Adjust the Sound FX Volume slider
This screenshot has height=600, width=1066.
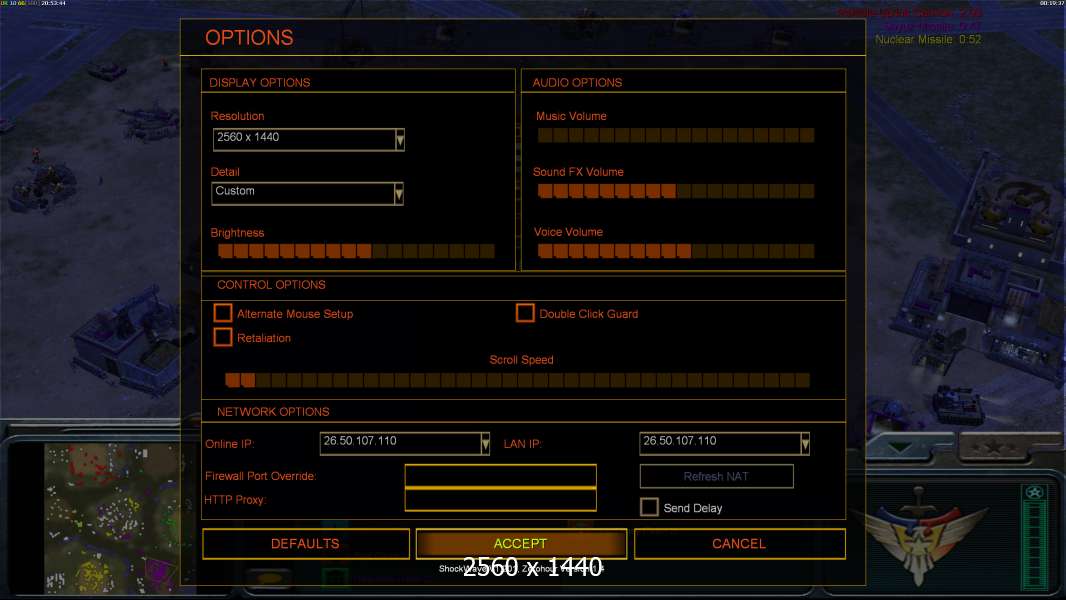click(x=676, y=191)
